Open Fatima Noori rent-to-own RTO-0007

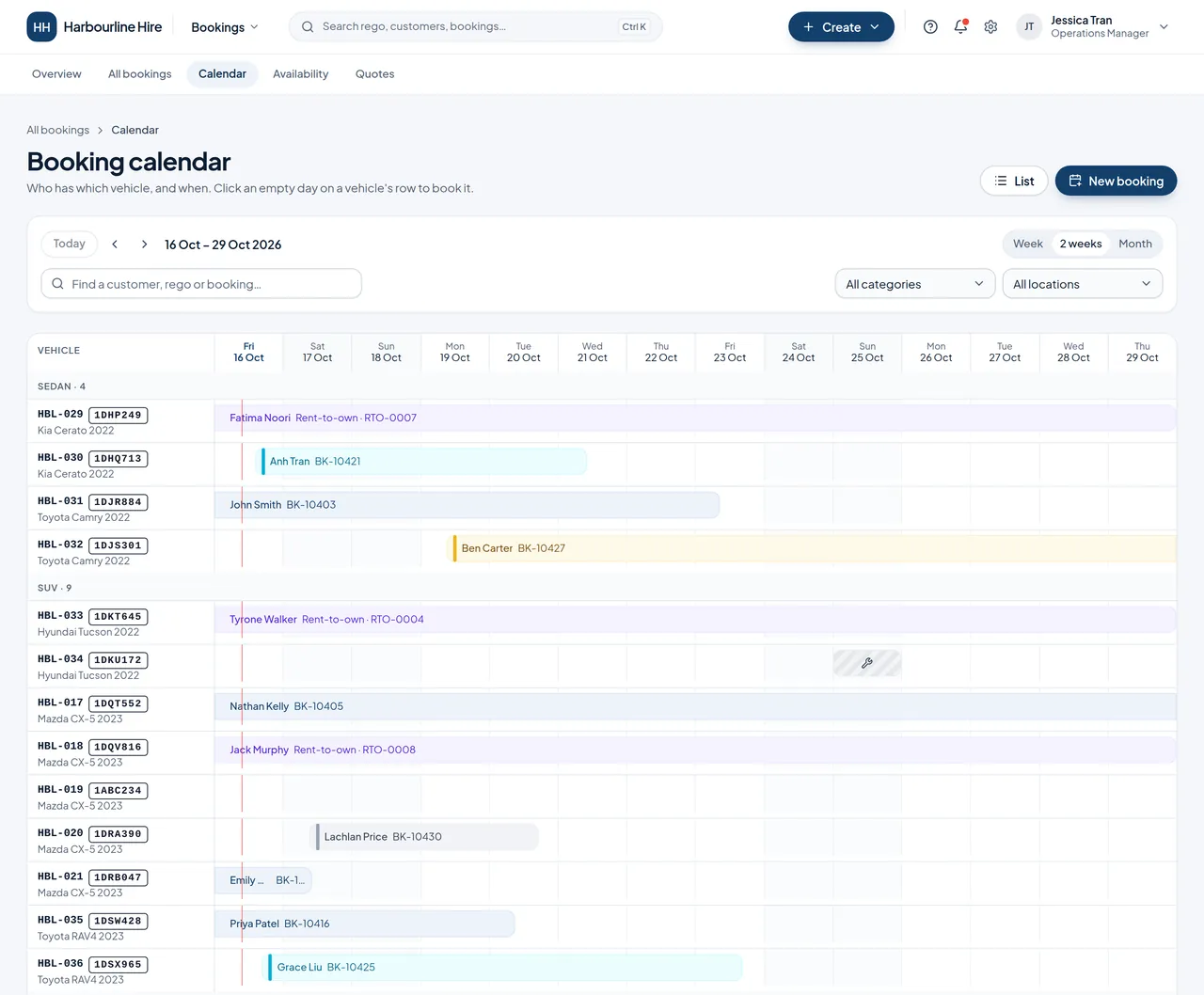[x=695, y=419]
